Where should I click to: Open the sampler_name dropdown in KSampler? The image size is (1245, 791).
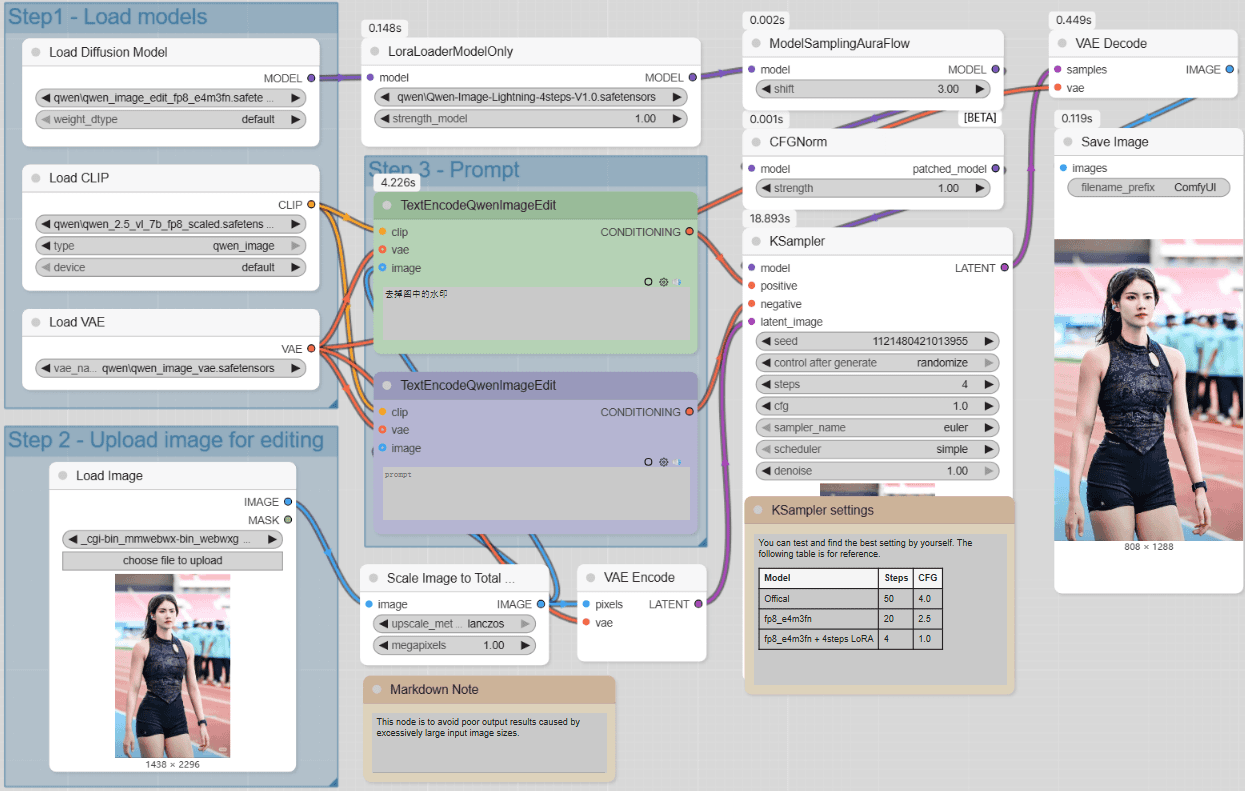[x=877, y=427]
